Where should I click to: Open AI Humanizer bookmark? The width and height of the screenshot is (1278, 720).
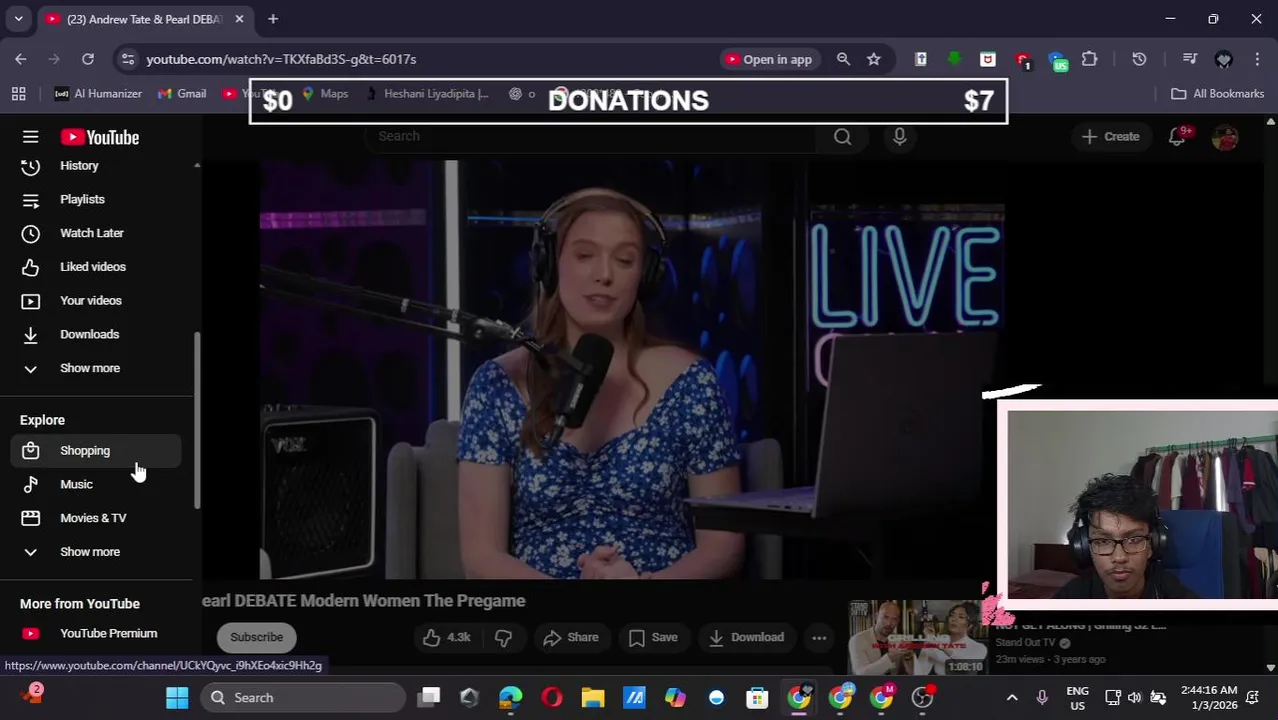point(98,94)
